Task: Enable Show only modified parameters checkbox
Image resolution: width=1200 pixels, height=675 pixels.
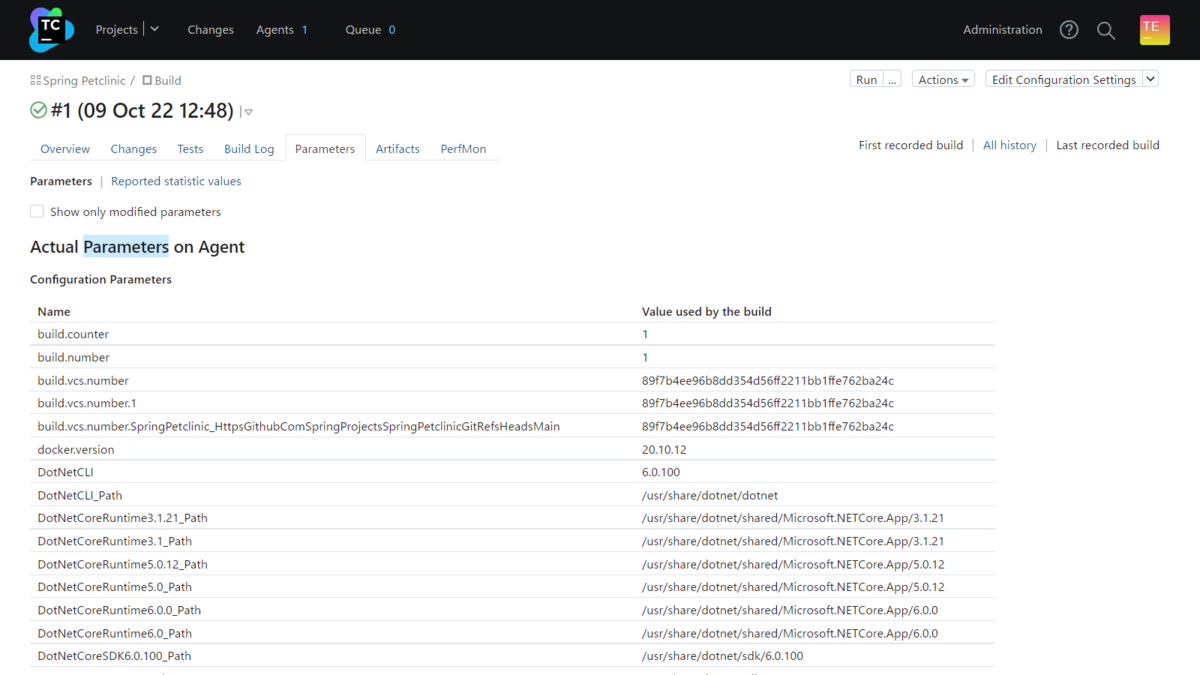Action: (x=37, y=211)
